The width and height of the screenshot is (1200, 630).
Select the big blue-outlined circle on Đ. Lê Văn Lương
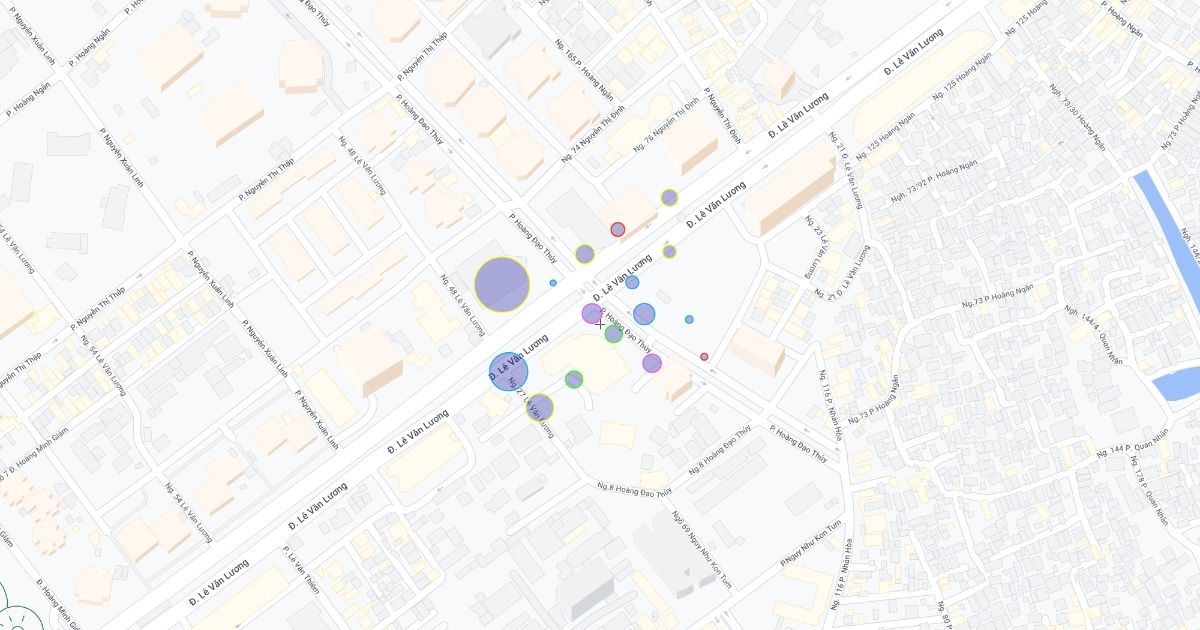509,372
